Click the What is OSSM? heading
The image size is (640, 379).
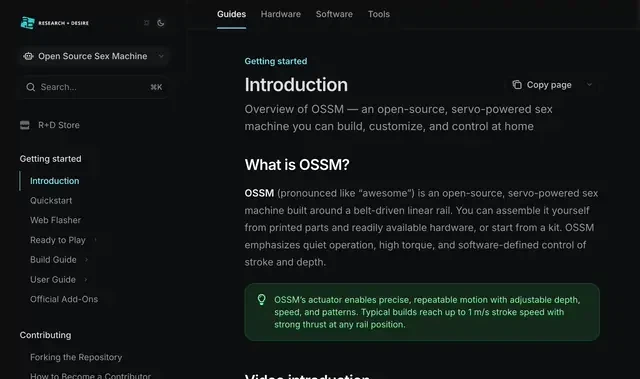click(297, 165)
